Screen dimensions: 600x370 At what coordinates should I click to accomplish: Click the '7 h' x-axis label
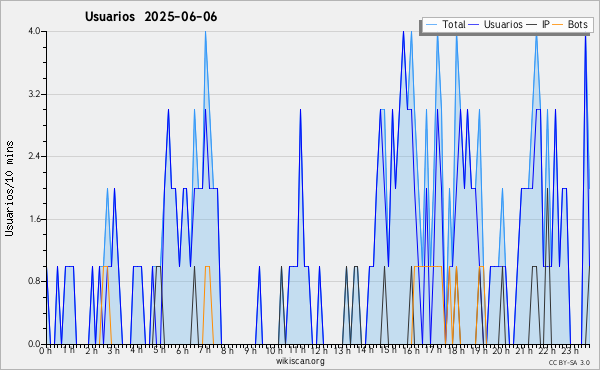coord(205,350)
